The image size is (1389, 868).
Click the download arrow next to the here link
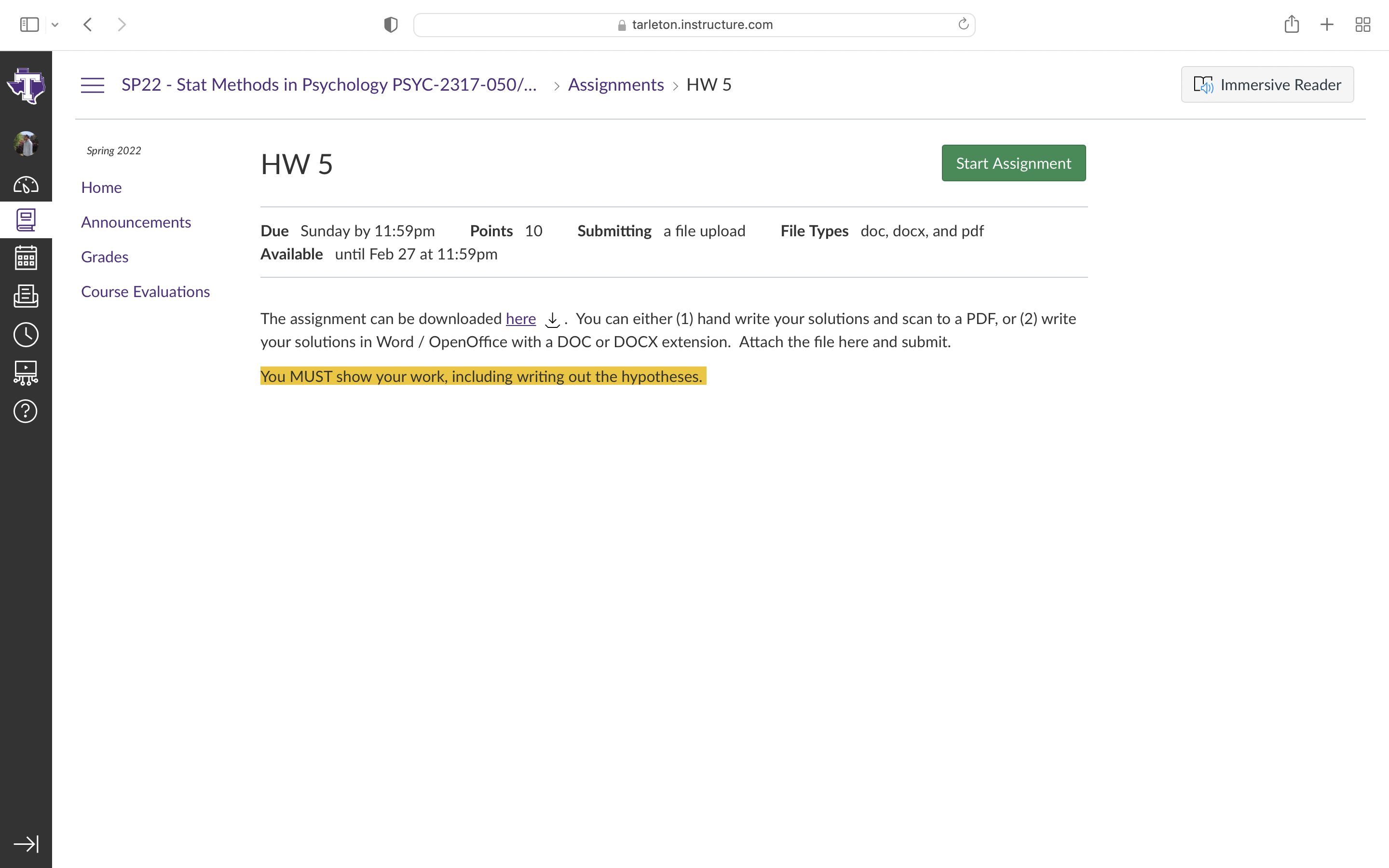coord(552,320)
